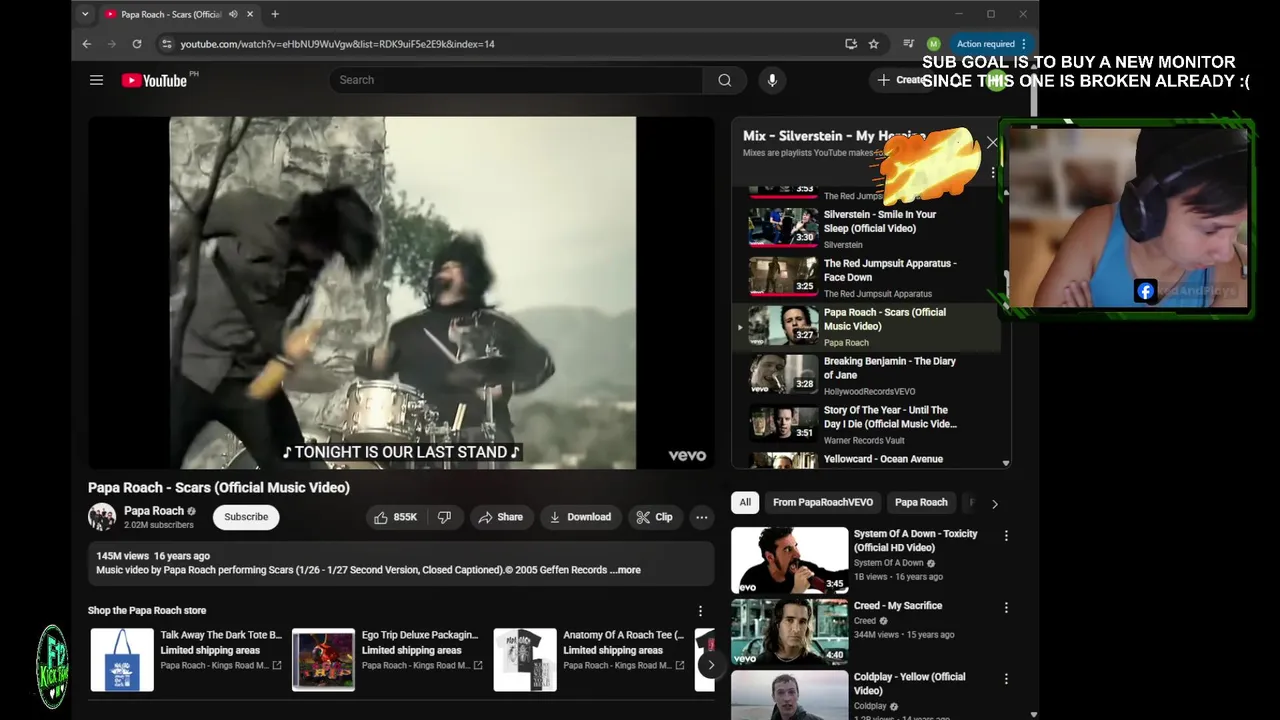Go back with browser back arrow

coord(87,44)
